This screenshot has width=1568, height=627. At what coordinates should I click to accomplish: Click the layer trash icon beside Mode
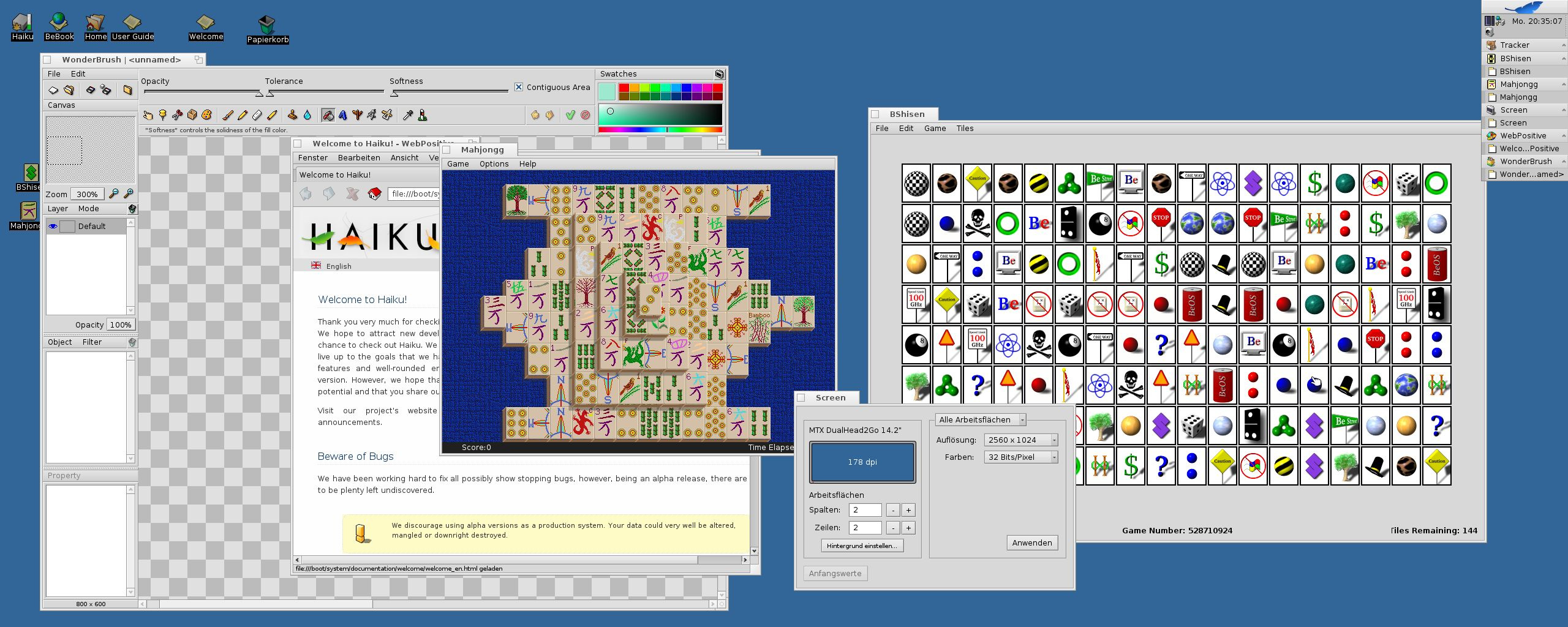132,209
